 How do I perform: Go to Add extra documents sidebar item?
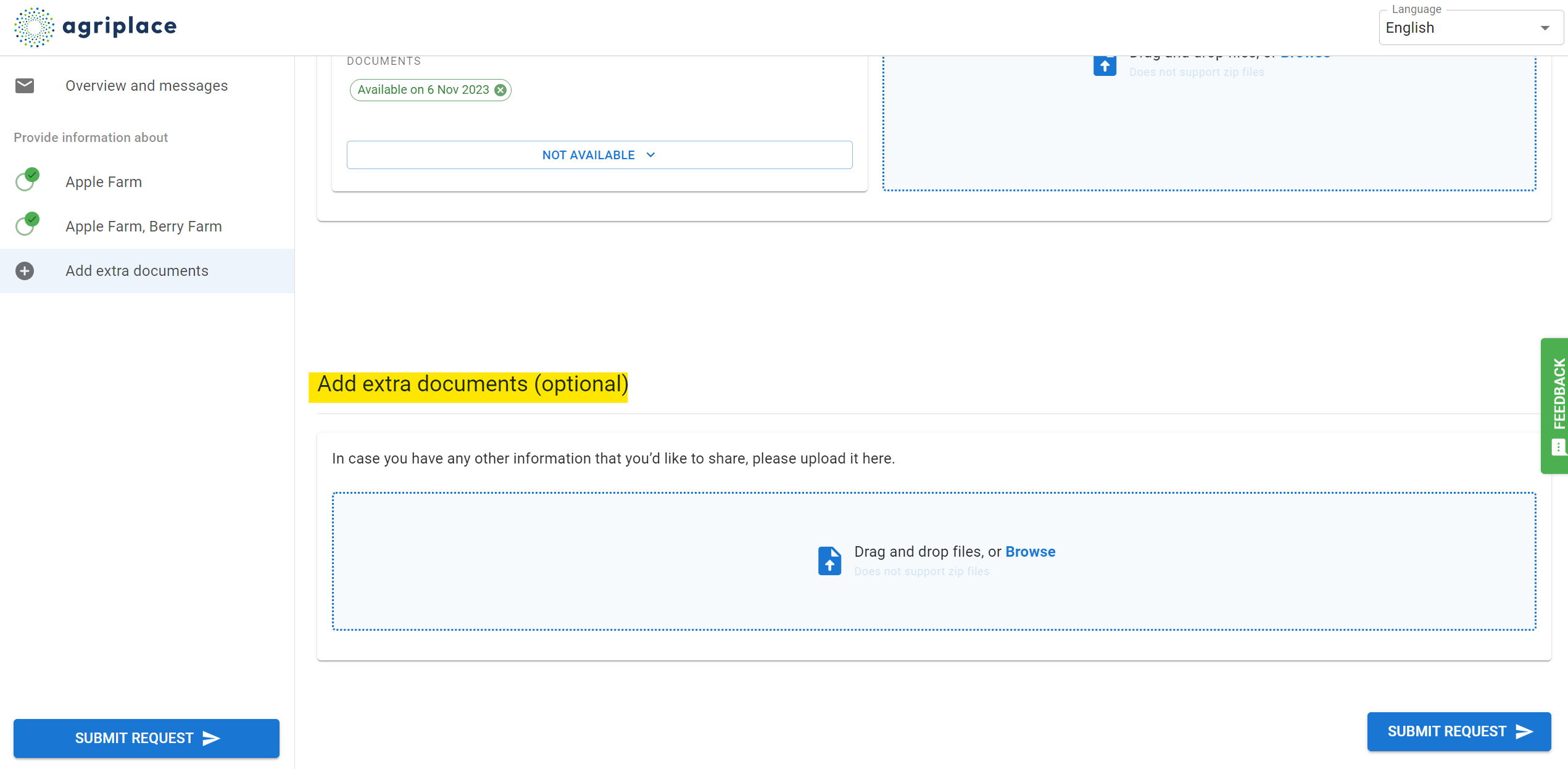pos(147,271)
